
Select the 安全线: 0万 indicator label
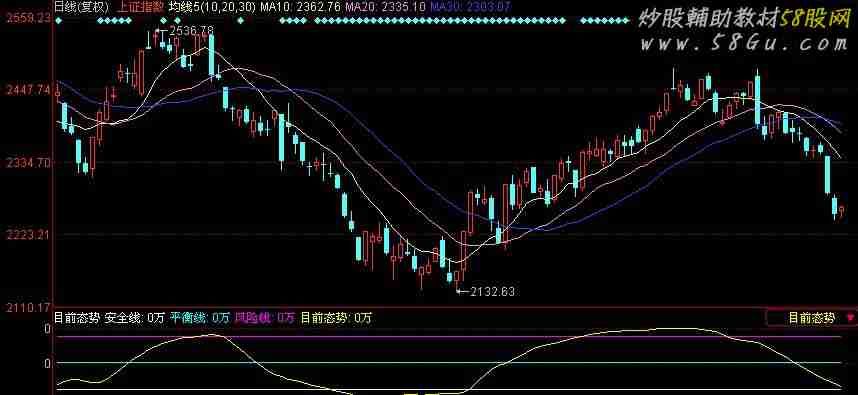tap(135, 317)
